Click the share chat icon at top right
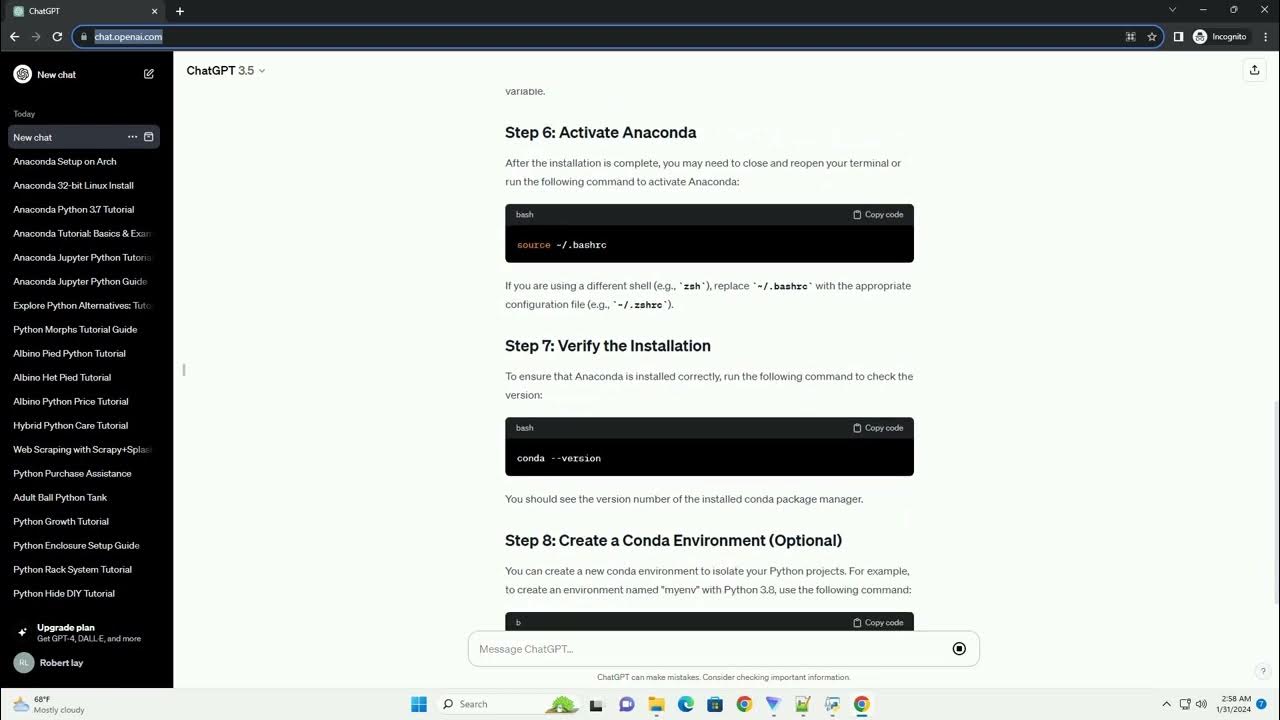The width and height of the screenshot is (1280, 720). click(1254, 70)
